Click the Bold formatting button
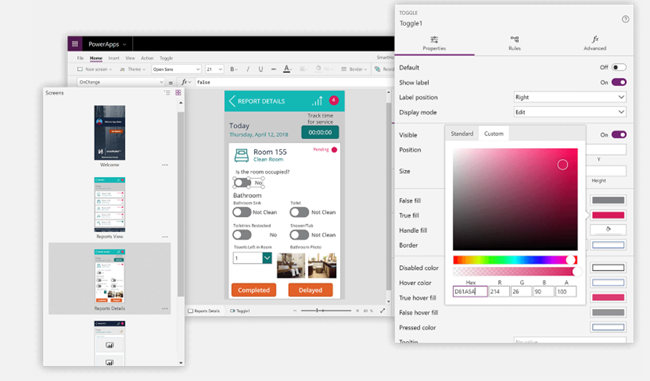This screenshot has height=381, width=650. coord(233,69)
